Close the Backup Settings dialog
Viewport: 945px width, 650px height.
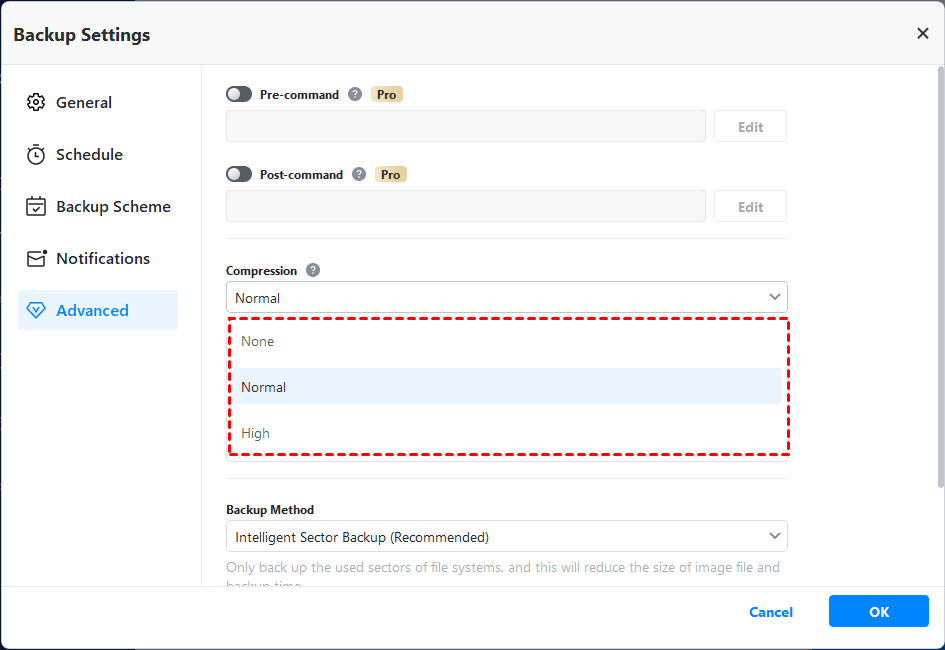tap(922, 34)
